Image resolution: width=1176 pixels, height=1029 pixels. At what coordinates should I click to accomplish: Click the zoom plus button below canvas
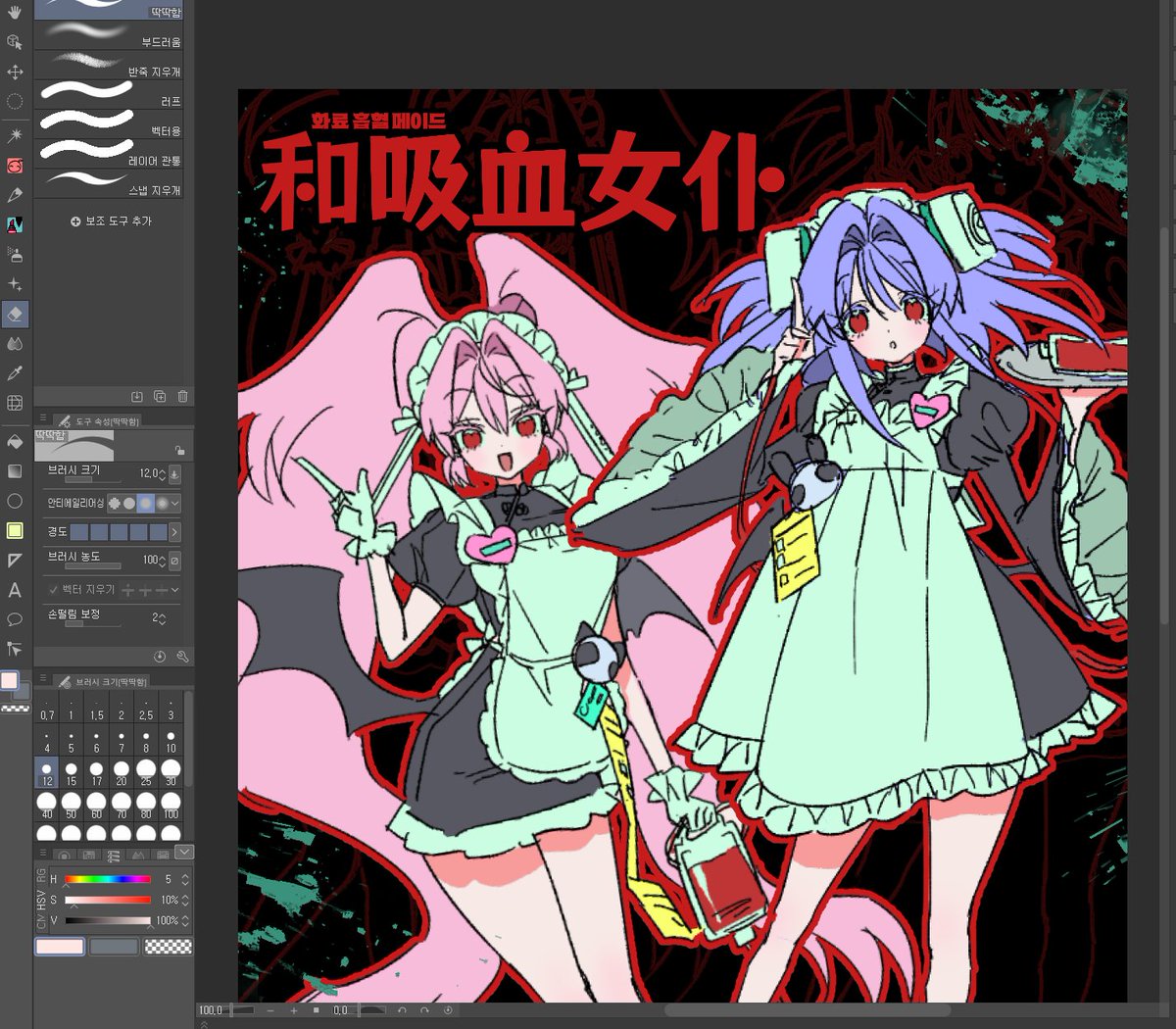coord(292,1010)
